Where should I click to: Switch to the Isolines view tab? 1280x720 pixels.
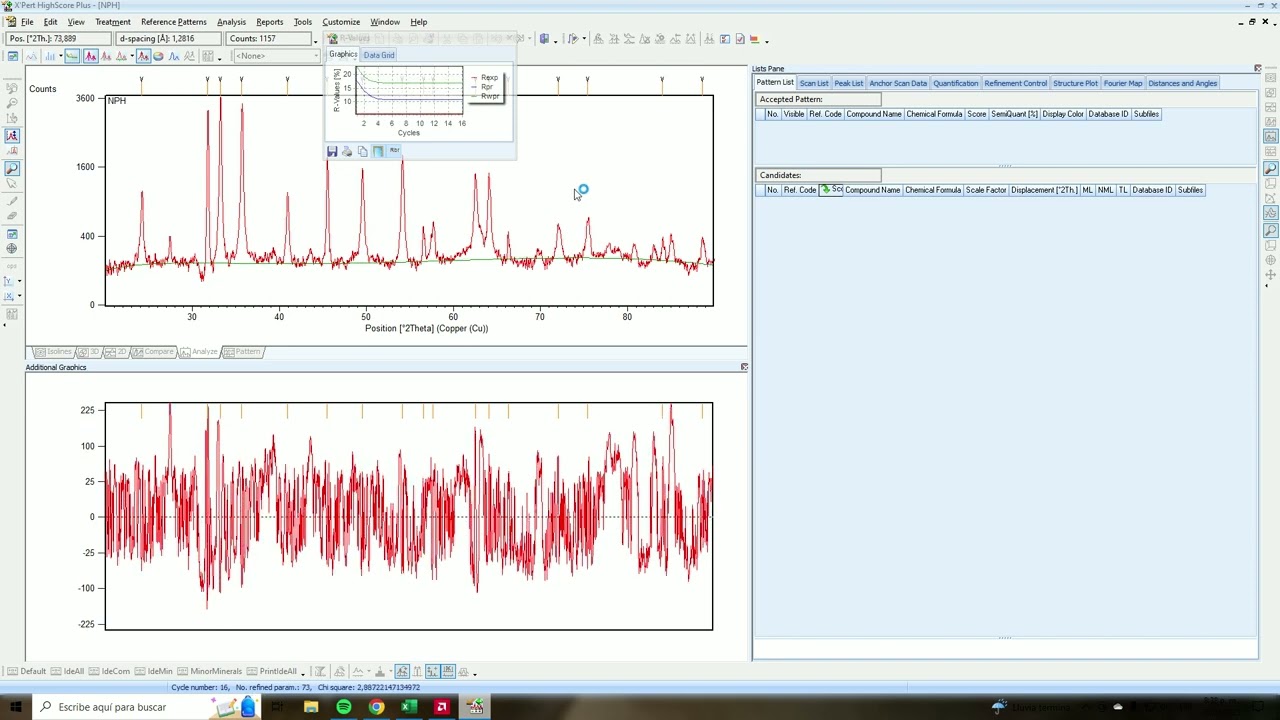point(56,352)
